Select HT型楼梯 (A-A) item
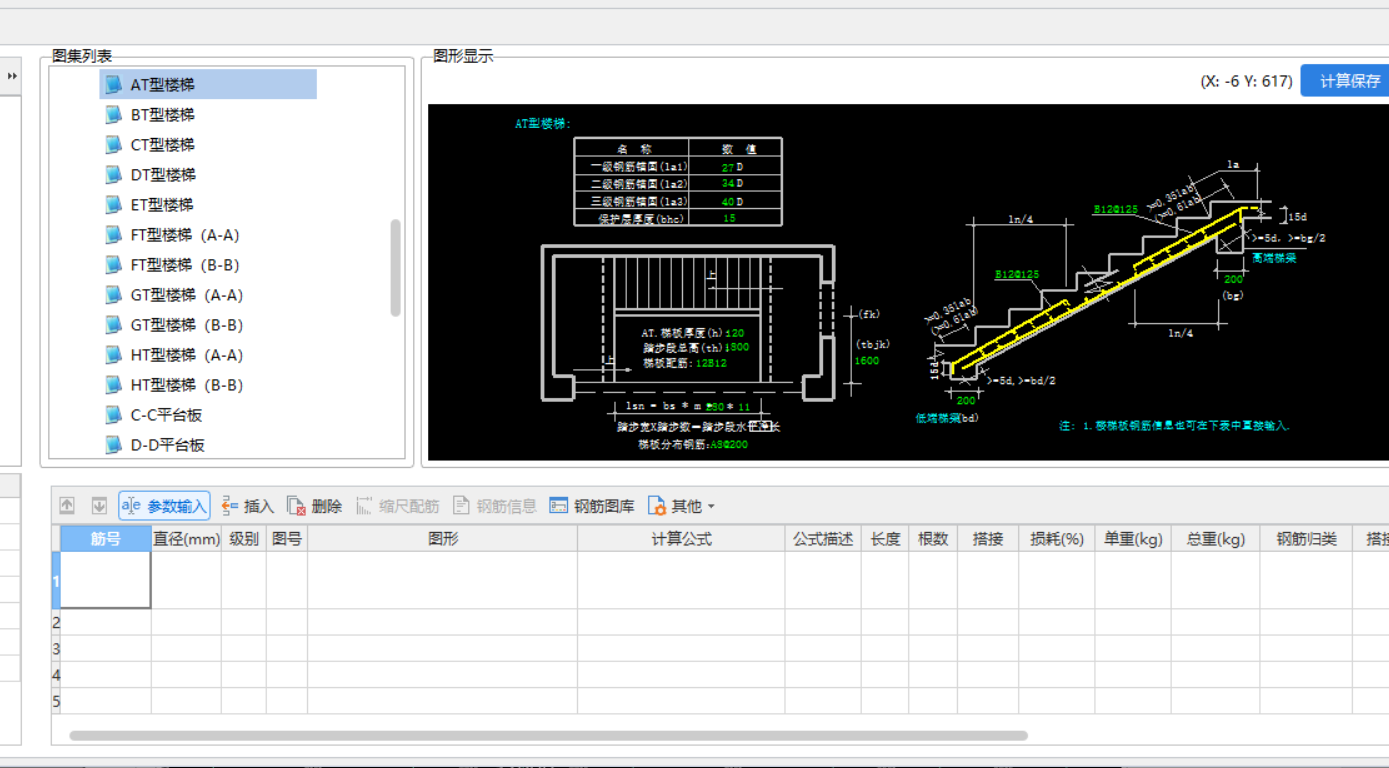 [x=174, y=355]
